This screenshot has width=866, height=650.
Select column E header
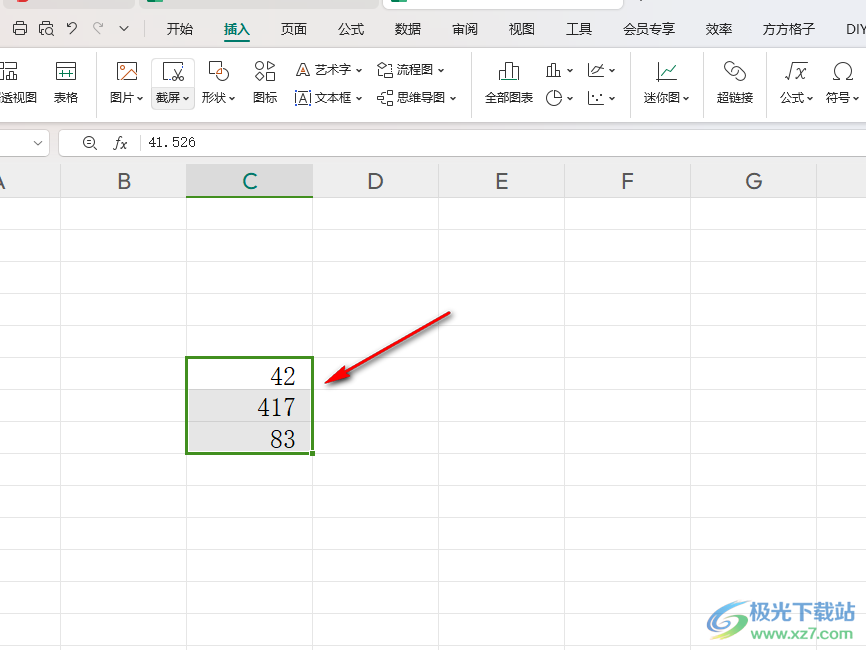[x=501, y=181]
